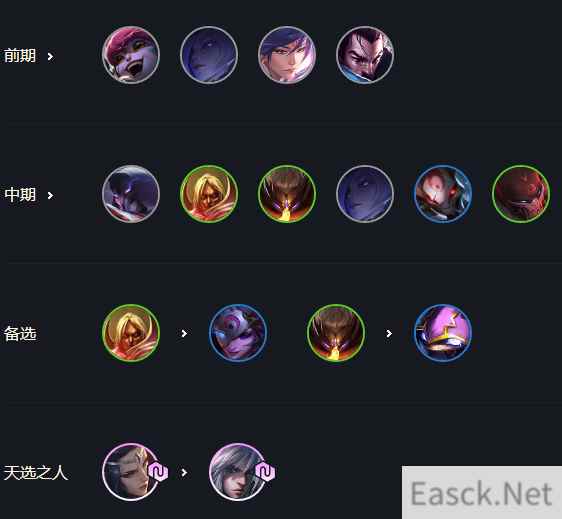Screen dimensions: 562x519
Task: Expand the 中期 arrow chevron
Action: tap(50, 195)
